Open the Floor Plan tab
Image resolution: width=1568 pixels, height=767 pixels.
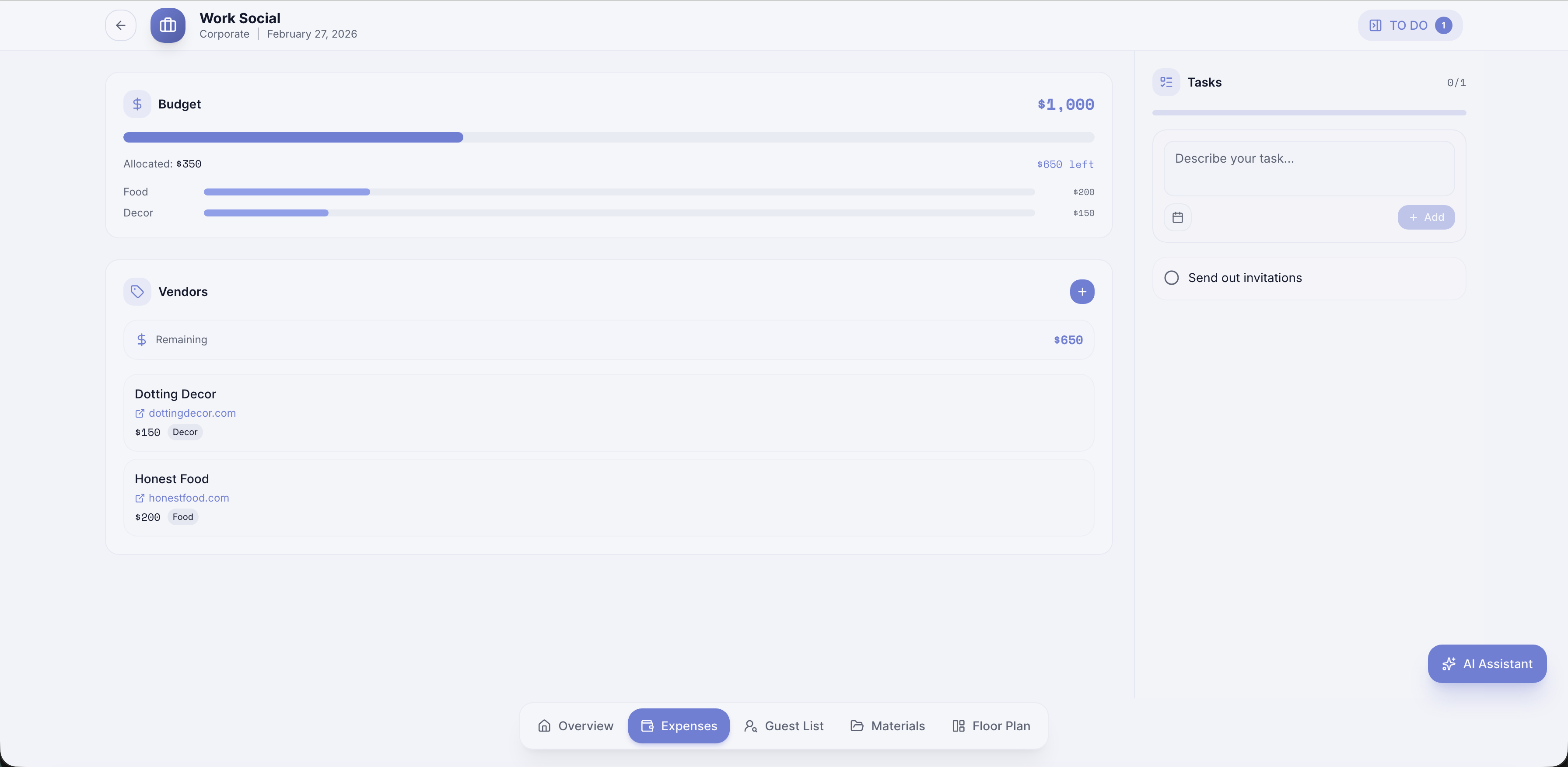coord(991,725)
